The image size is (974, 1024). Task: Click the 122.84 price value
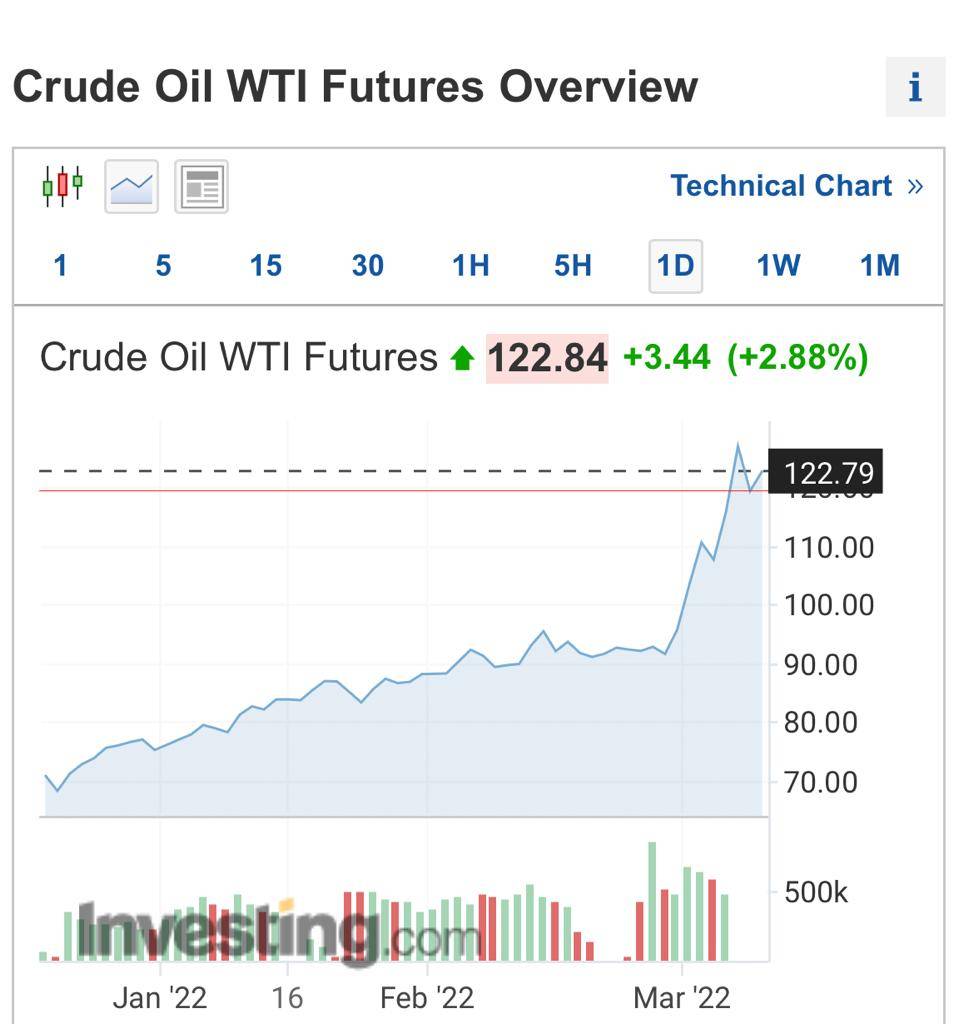click(547, 359)
